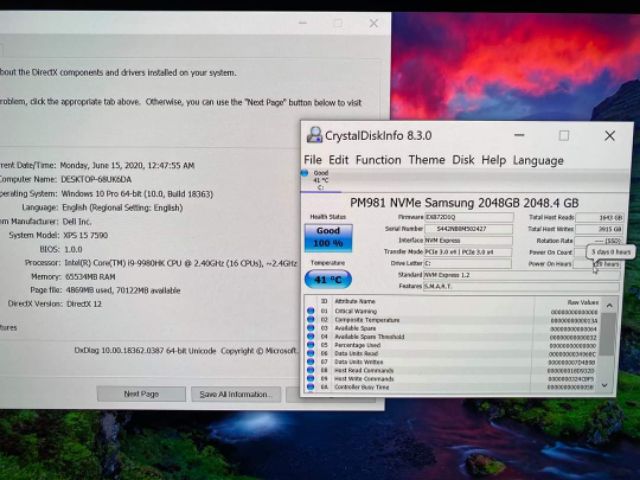Click the Intel Core i9-9980HK processor text
The height and width of the screenshot is (480, 640).
181,263
